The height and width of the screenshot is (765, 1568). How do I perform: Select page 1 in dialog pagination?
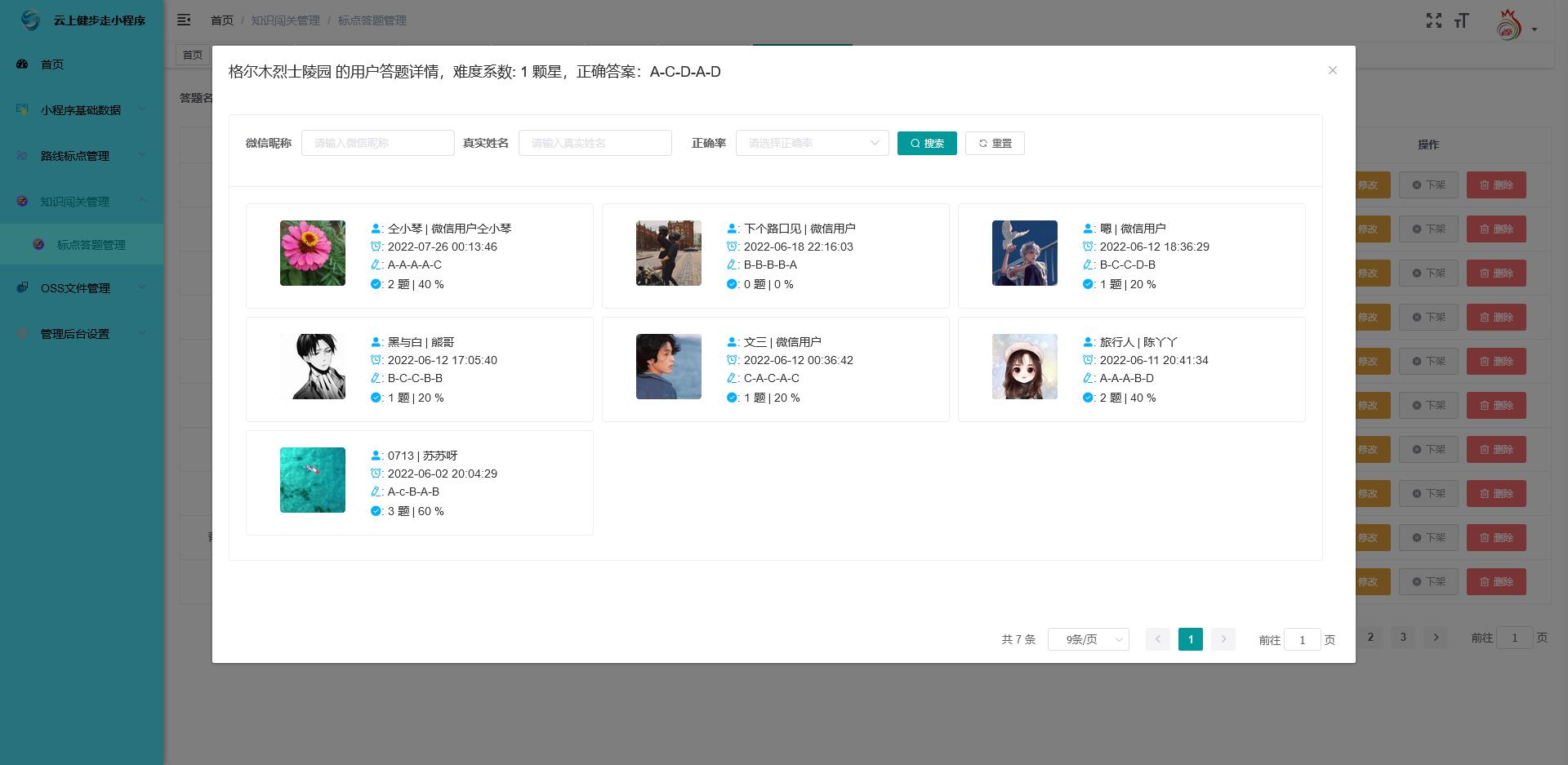tap(1190, 639)
